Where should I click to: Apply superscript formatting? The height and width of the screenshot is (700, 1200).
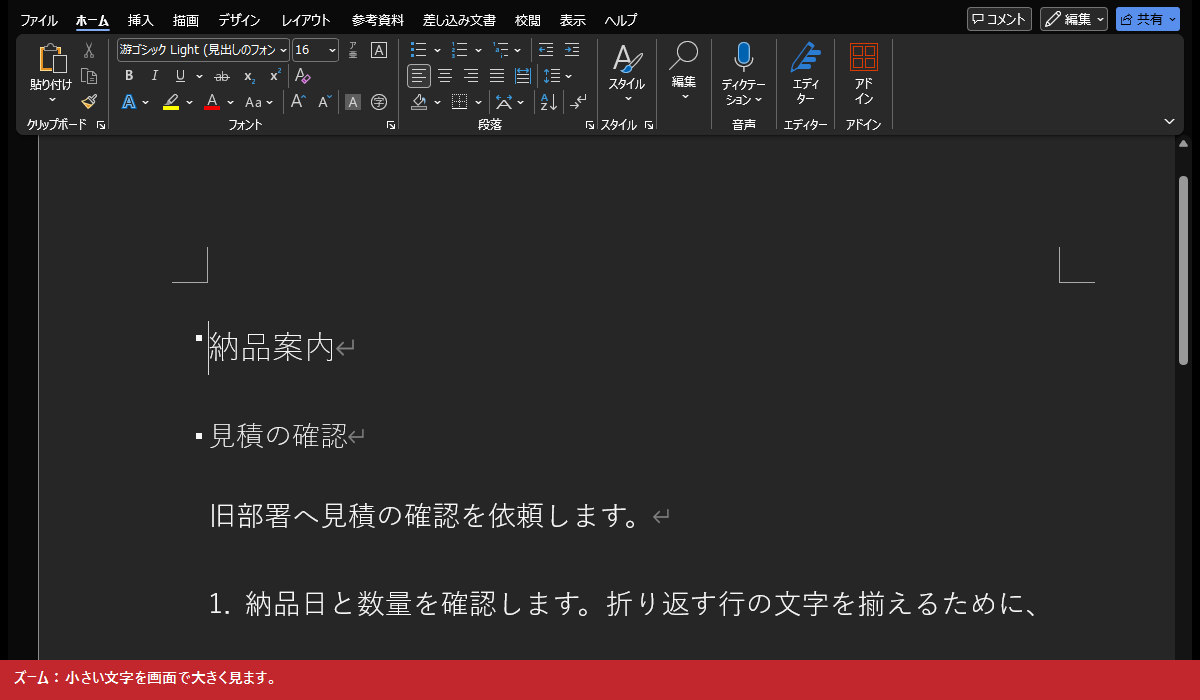pyautogui.click(x=275, y=76)
